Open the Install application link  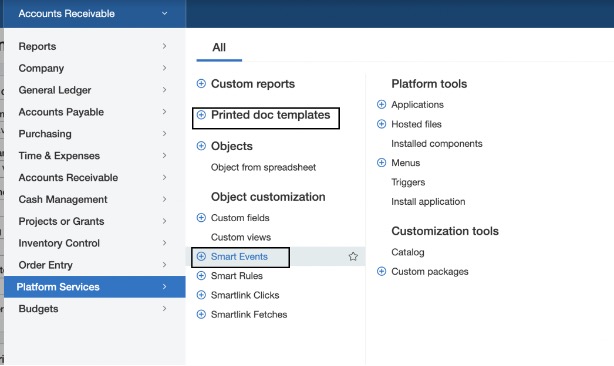[x=428, y=202]
